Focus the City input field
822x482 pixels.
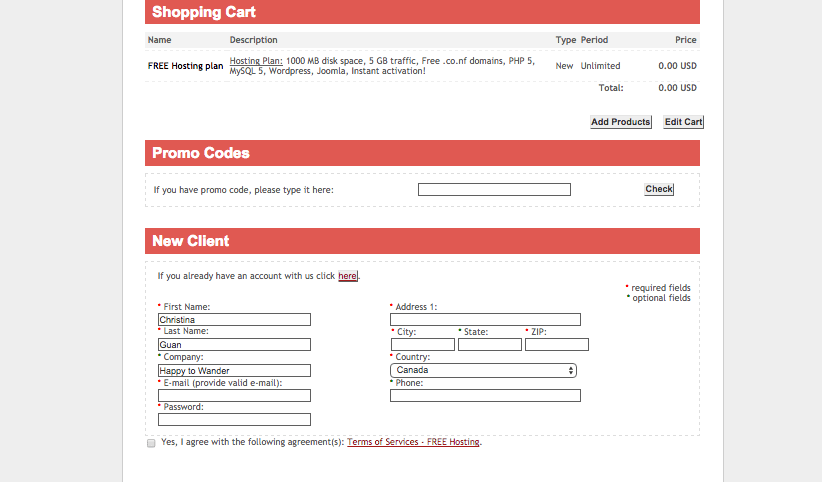click(423, 345)
